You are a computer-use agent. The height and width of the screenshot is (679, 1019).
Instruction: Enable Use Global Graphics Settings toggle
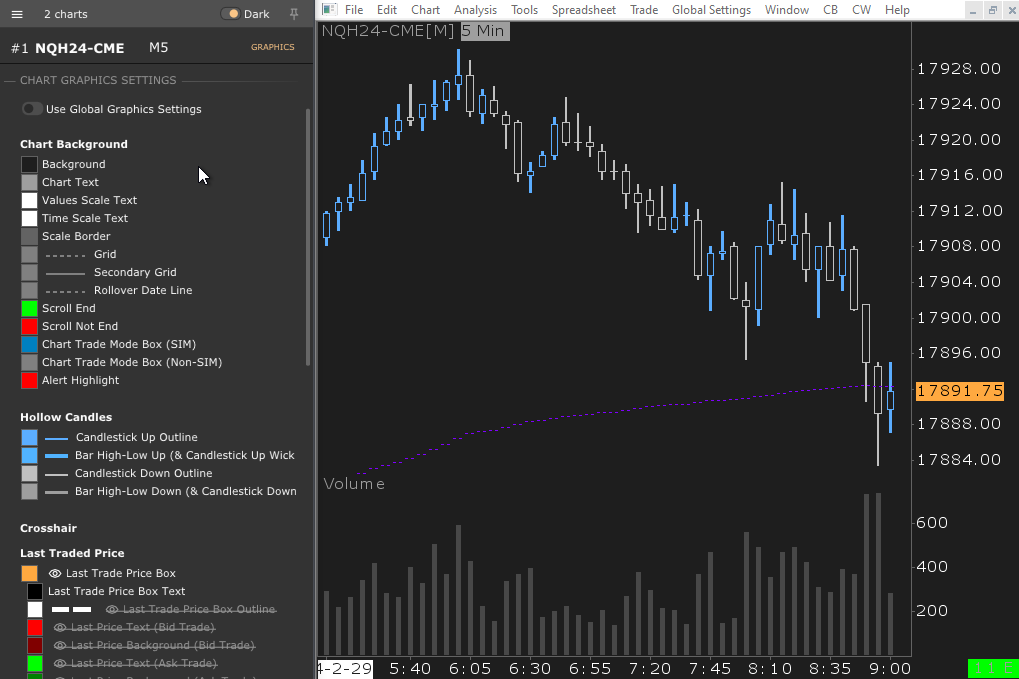pyautogui.click(x=32, y=109)
